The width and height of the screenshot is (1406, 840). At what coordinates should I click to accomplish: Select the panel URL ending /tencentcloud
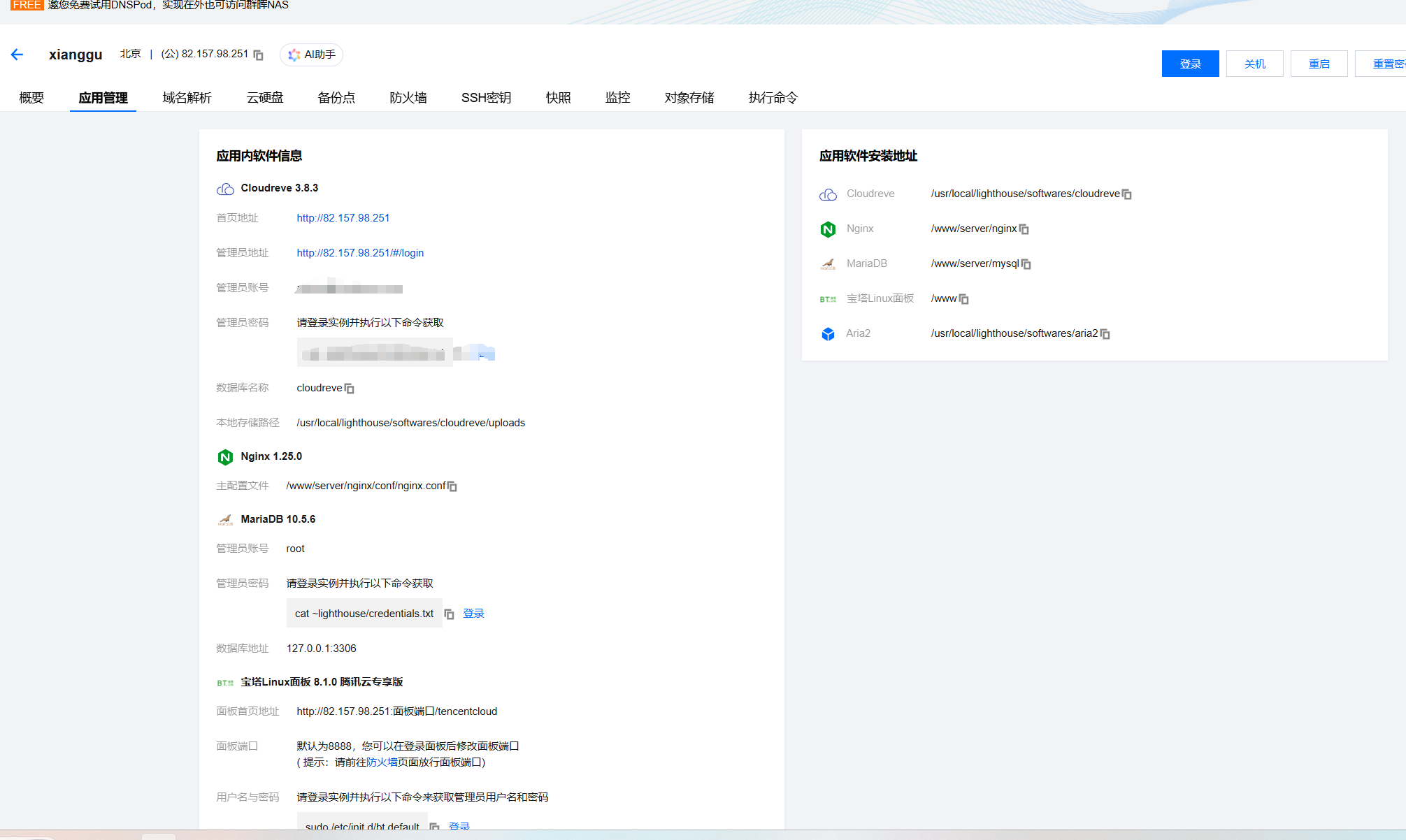click(397, 711)
